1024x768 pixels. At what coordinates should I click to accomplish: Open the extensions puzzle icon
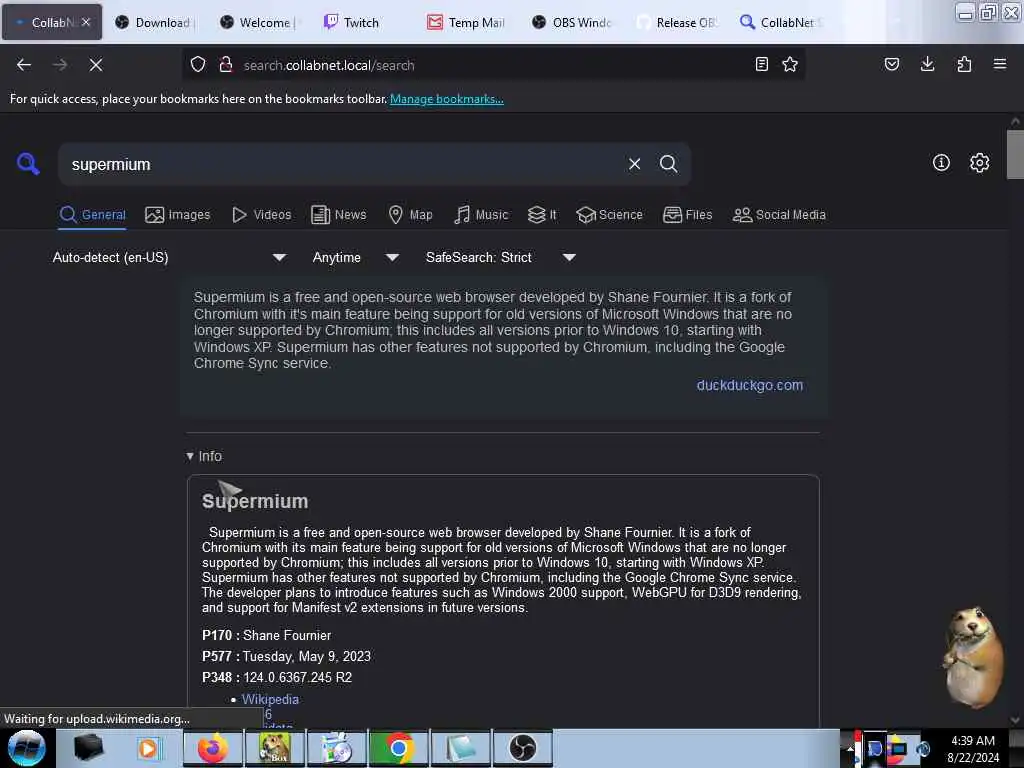tap(964, 64)
